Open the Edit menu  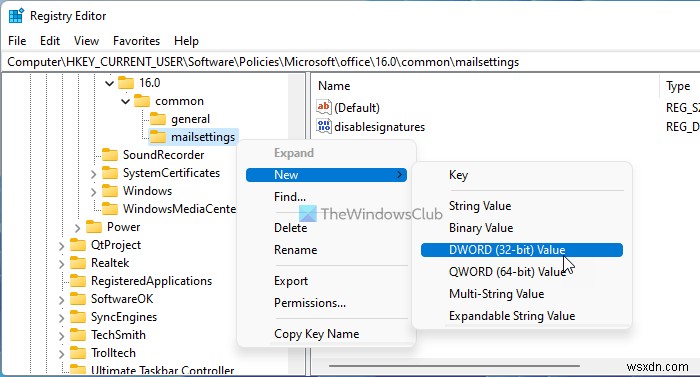pos(50,41)
